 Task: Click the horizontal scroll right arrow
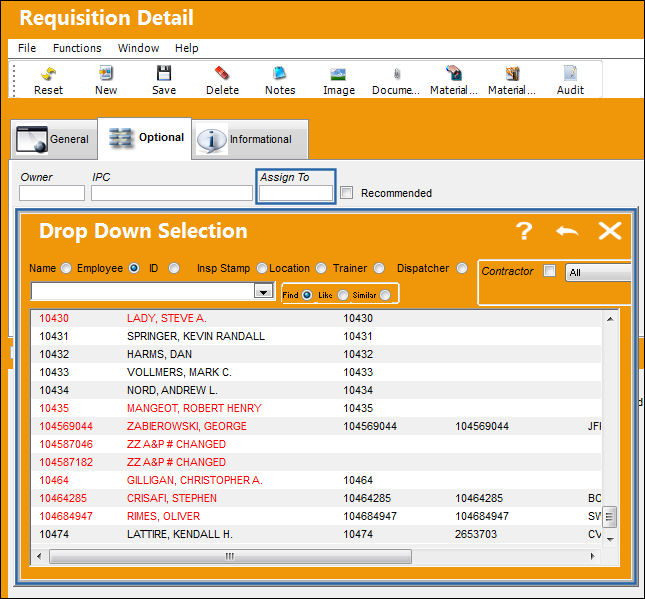592,556
